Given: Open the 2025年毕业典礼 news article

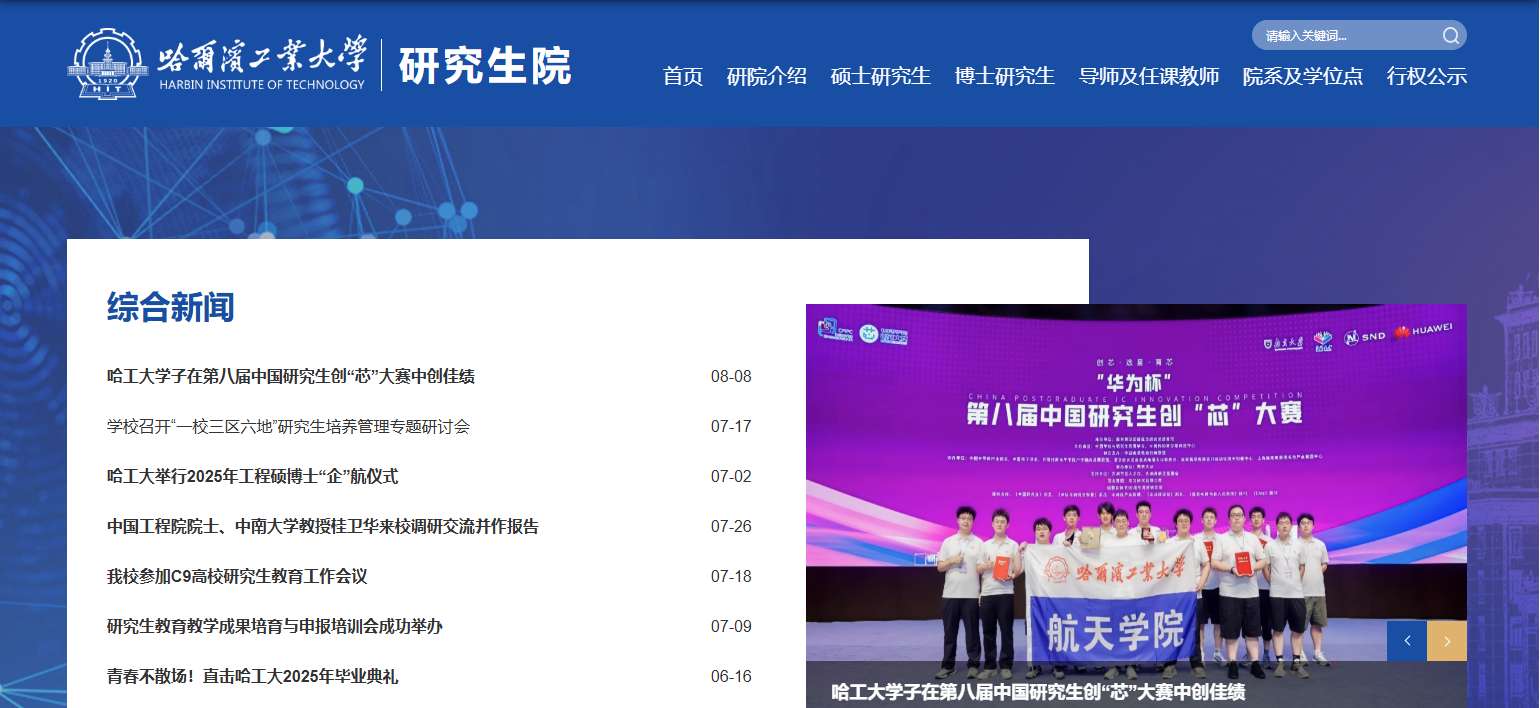Looking at the screenshot, I should pyautogui.click(x=252, y=677).
